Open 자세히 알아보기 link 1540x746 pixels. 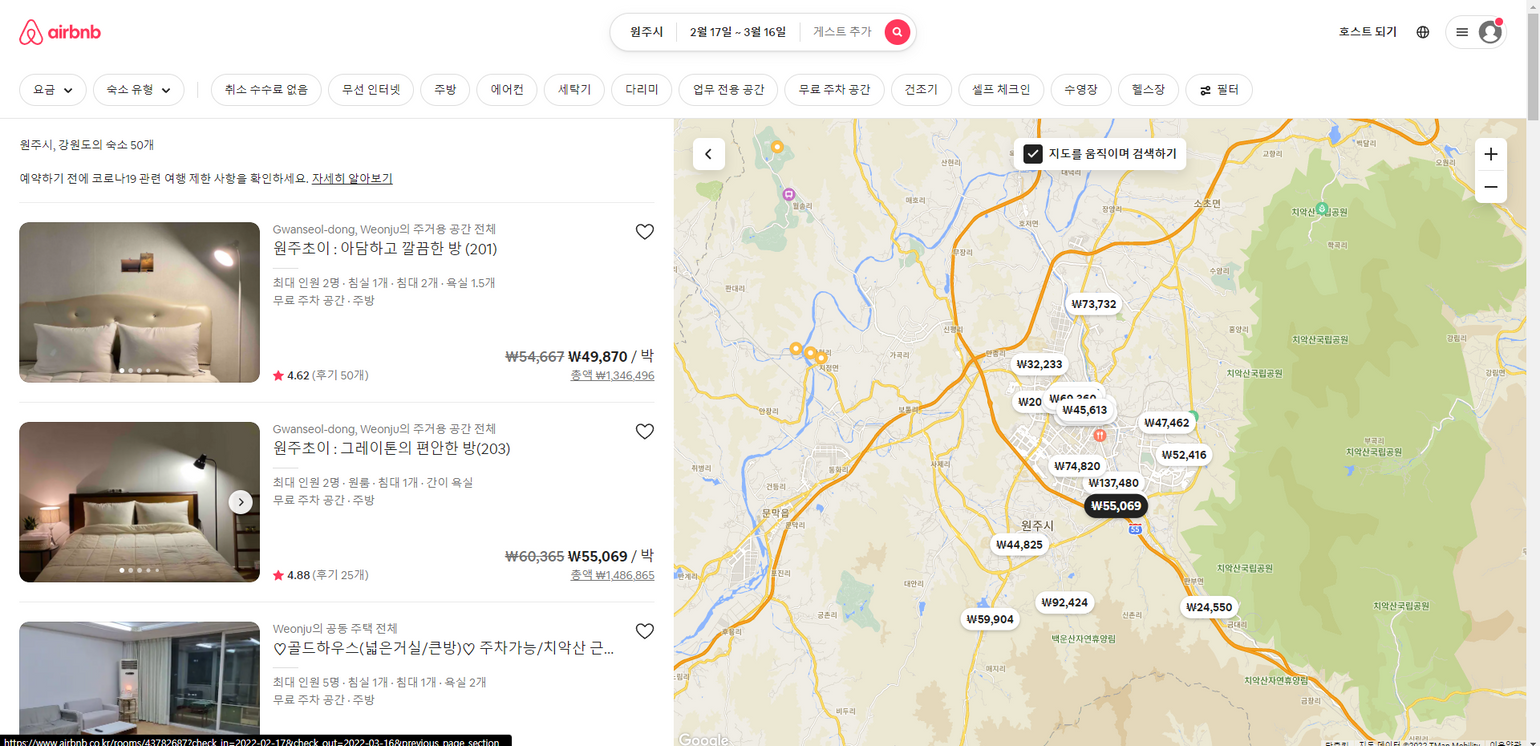click(x=352, y=178)
